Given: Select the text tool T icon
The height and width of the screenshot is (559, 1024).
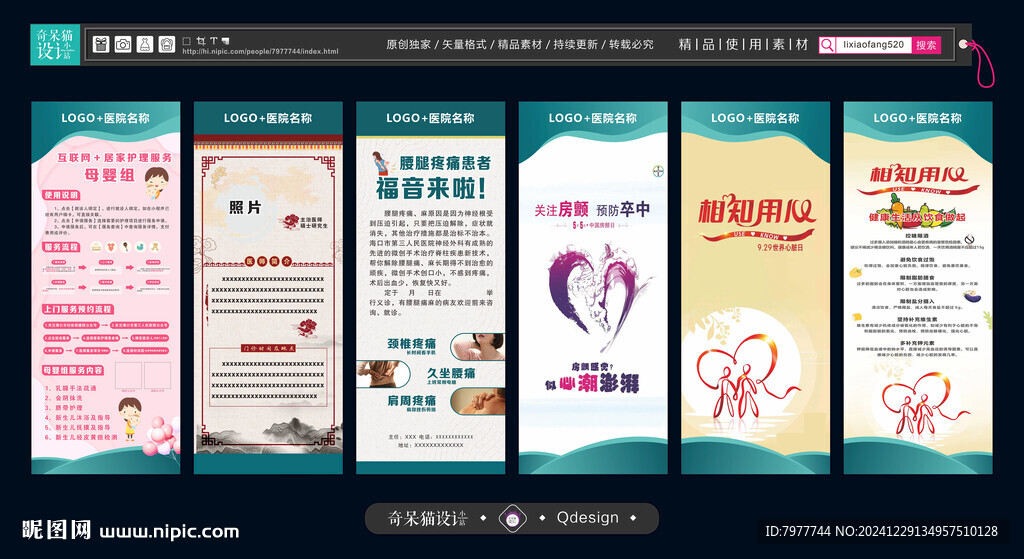Looking at the screenshot, I should click(213, 40).
